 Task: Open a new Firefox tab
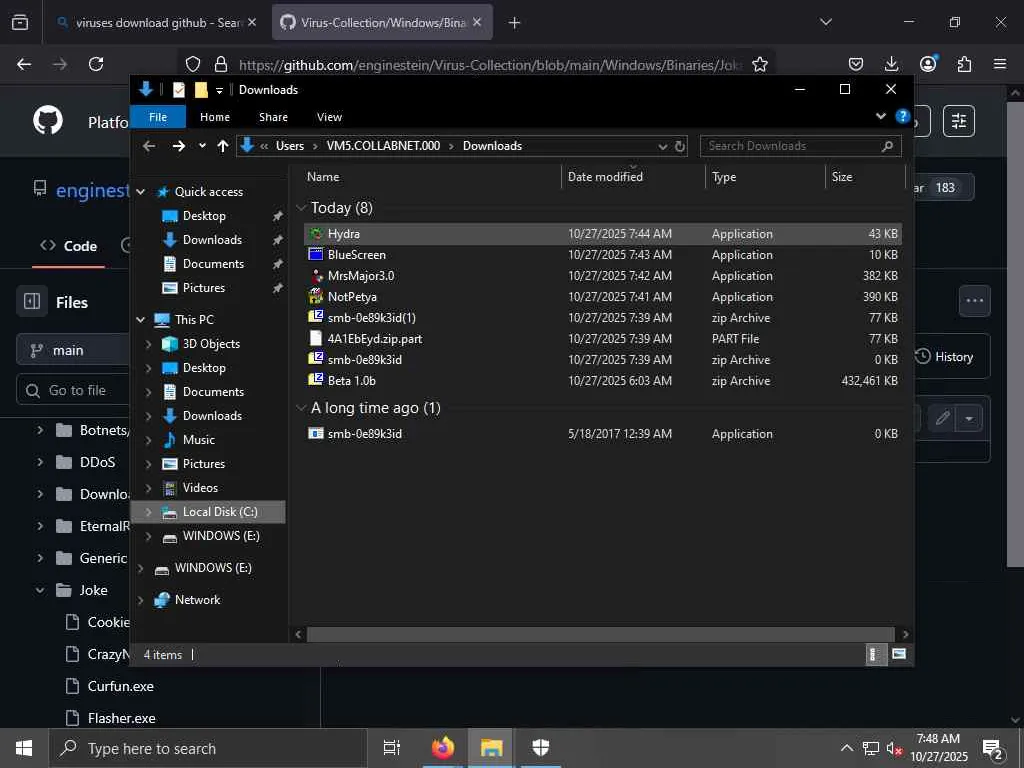pos(515,23)
